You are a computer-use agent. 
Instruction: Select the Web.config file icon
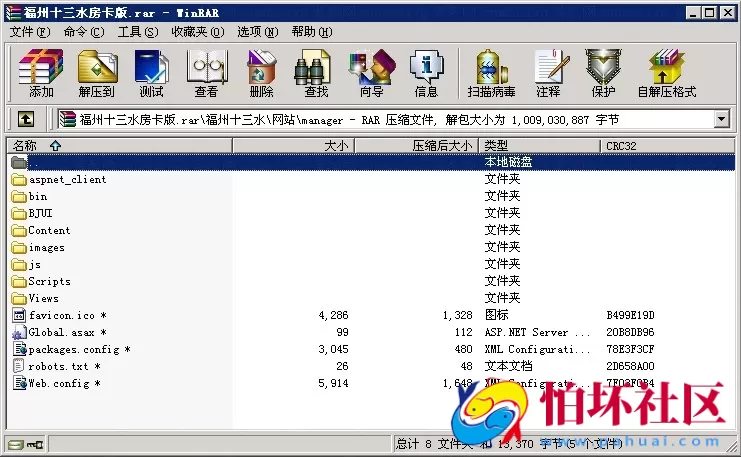(x=20, y=383)
